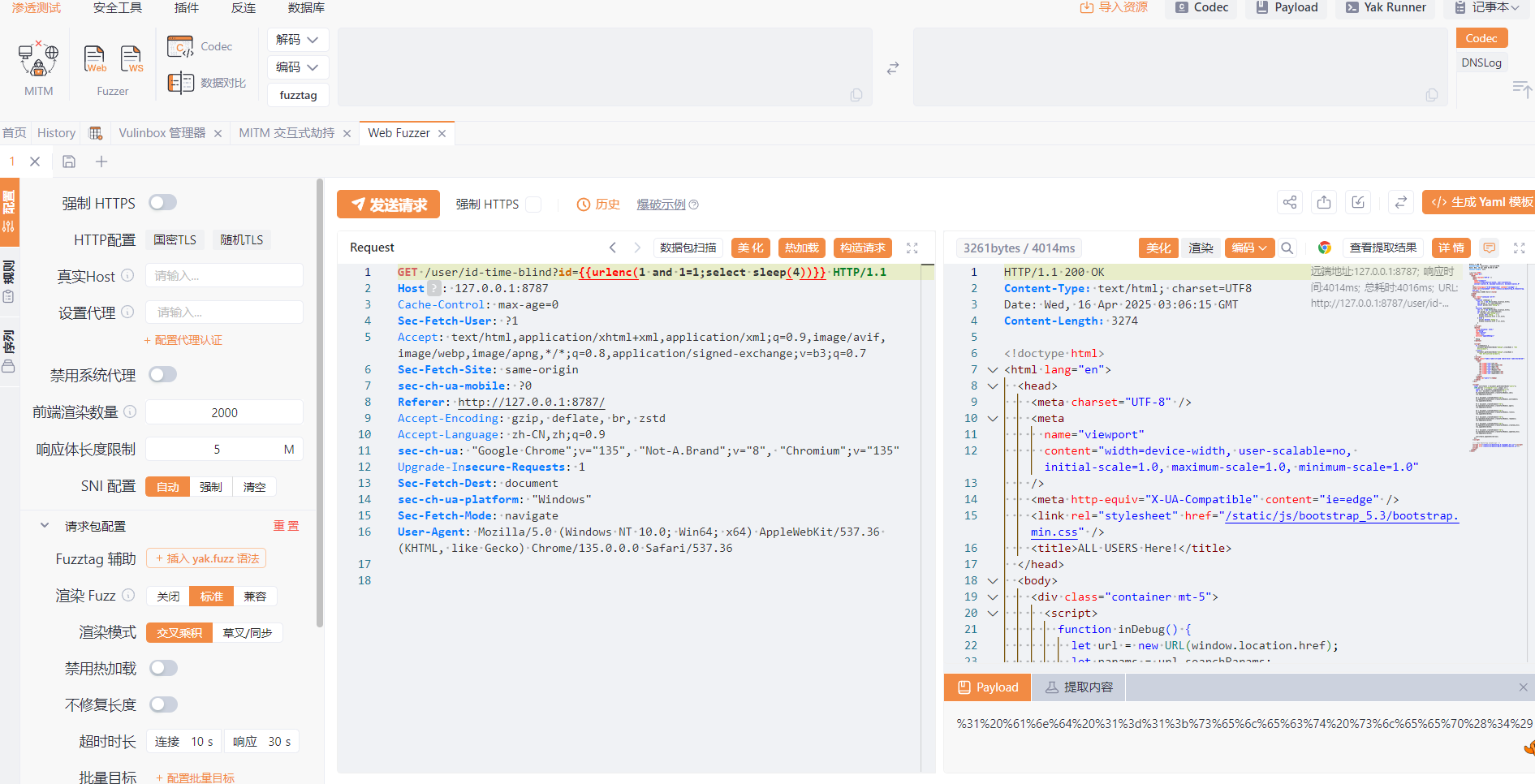This screenshot has height=784, width=1535.
Task: Click the share icon in the request toolbar
Action: [1289, 203]
